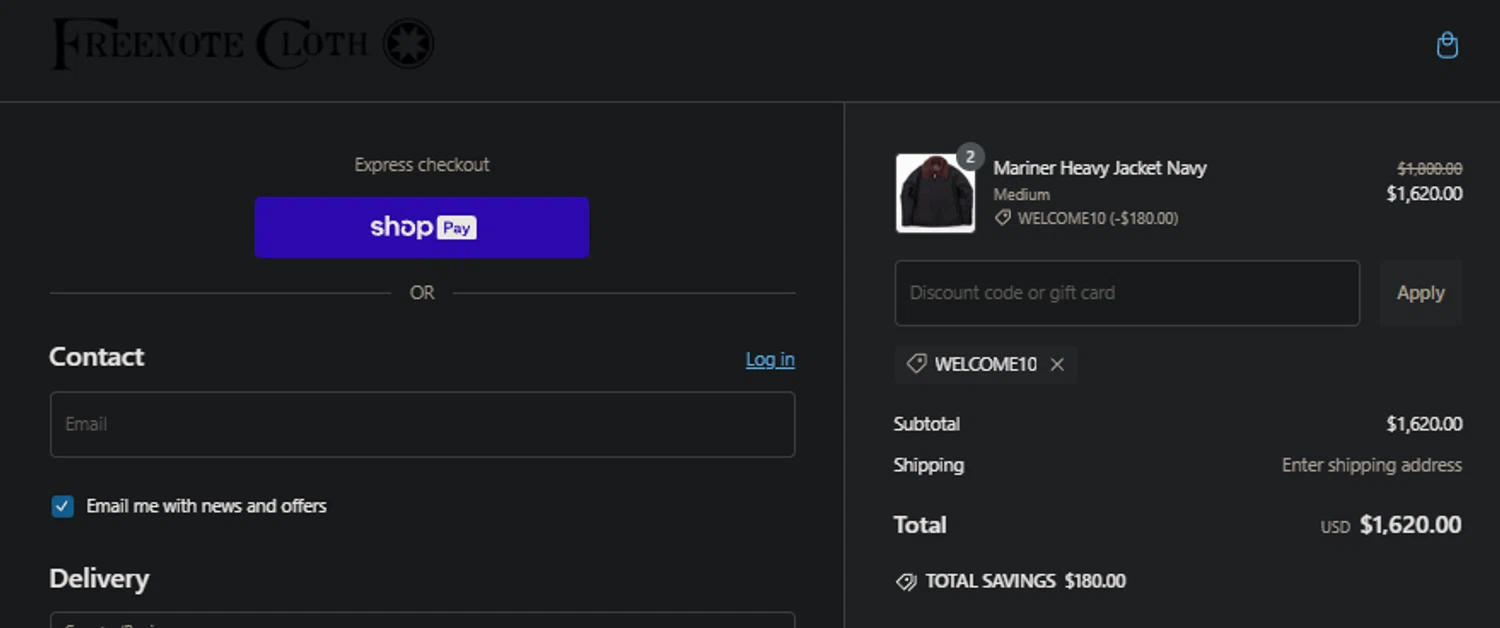
Task: Click the total savings tag icon
Action: [906, 581]
